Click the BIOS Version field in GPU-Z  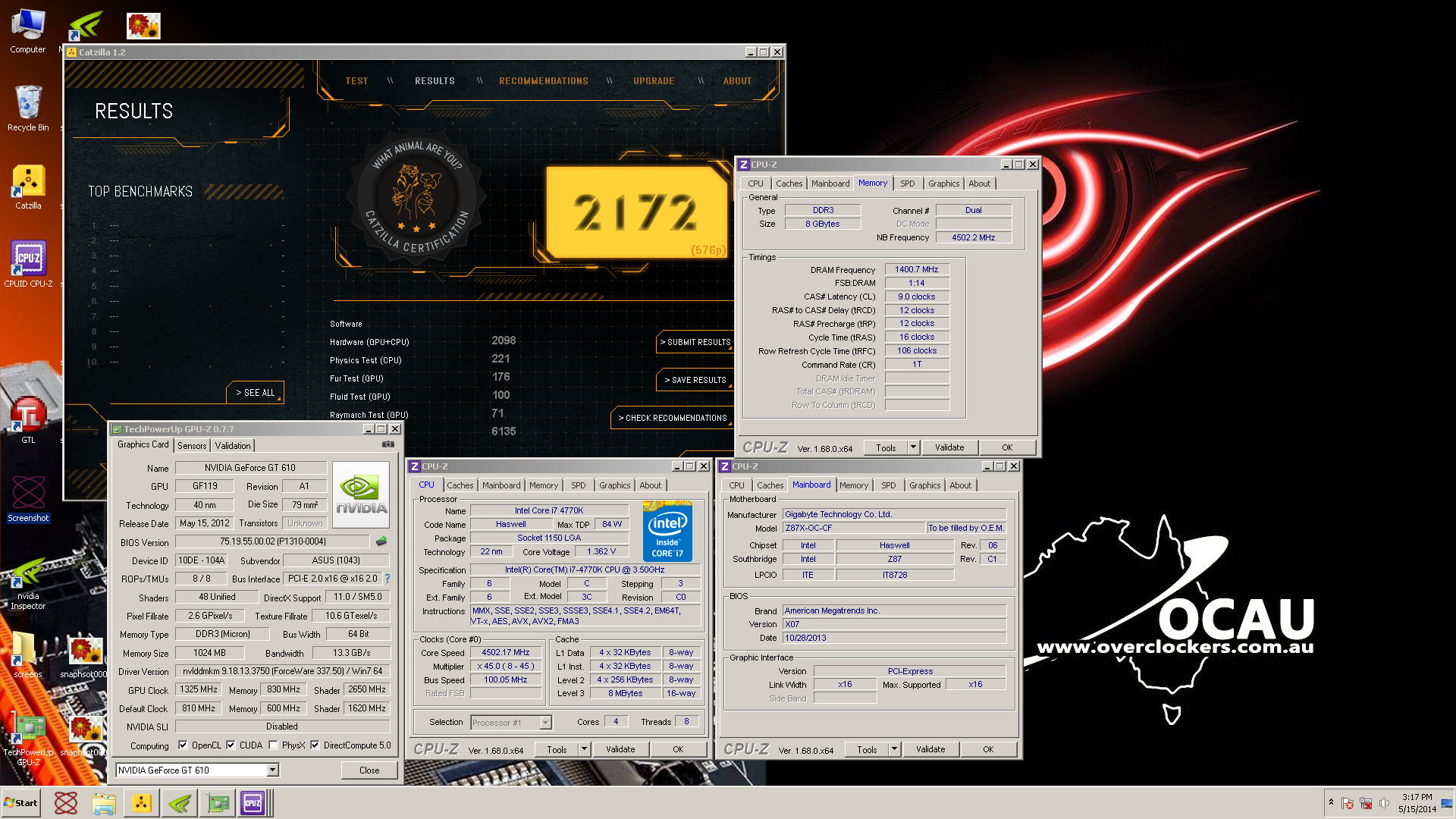pyautogui.click(x=272, y=541)
